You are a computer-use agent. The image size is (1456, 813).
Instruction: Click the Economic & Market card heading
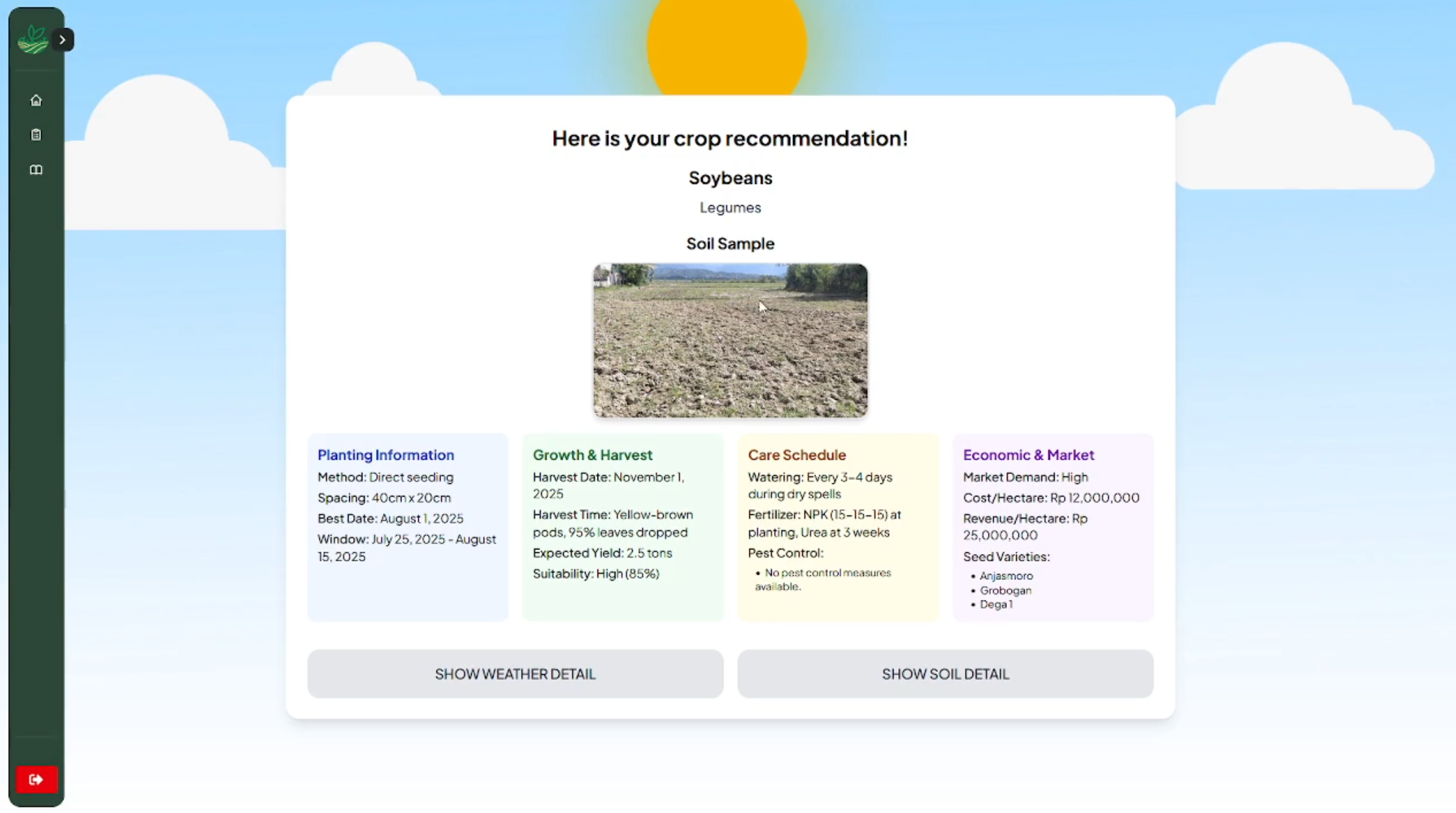(x=1028, y=455)
